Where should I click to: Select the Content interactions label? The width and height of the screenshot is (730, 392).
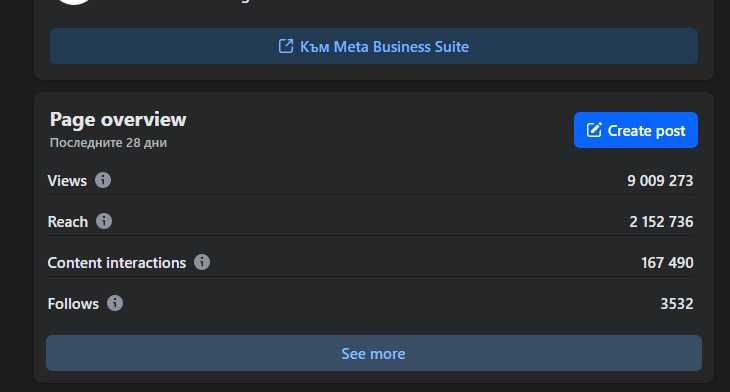[x=116, y=263]
